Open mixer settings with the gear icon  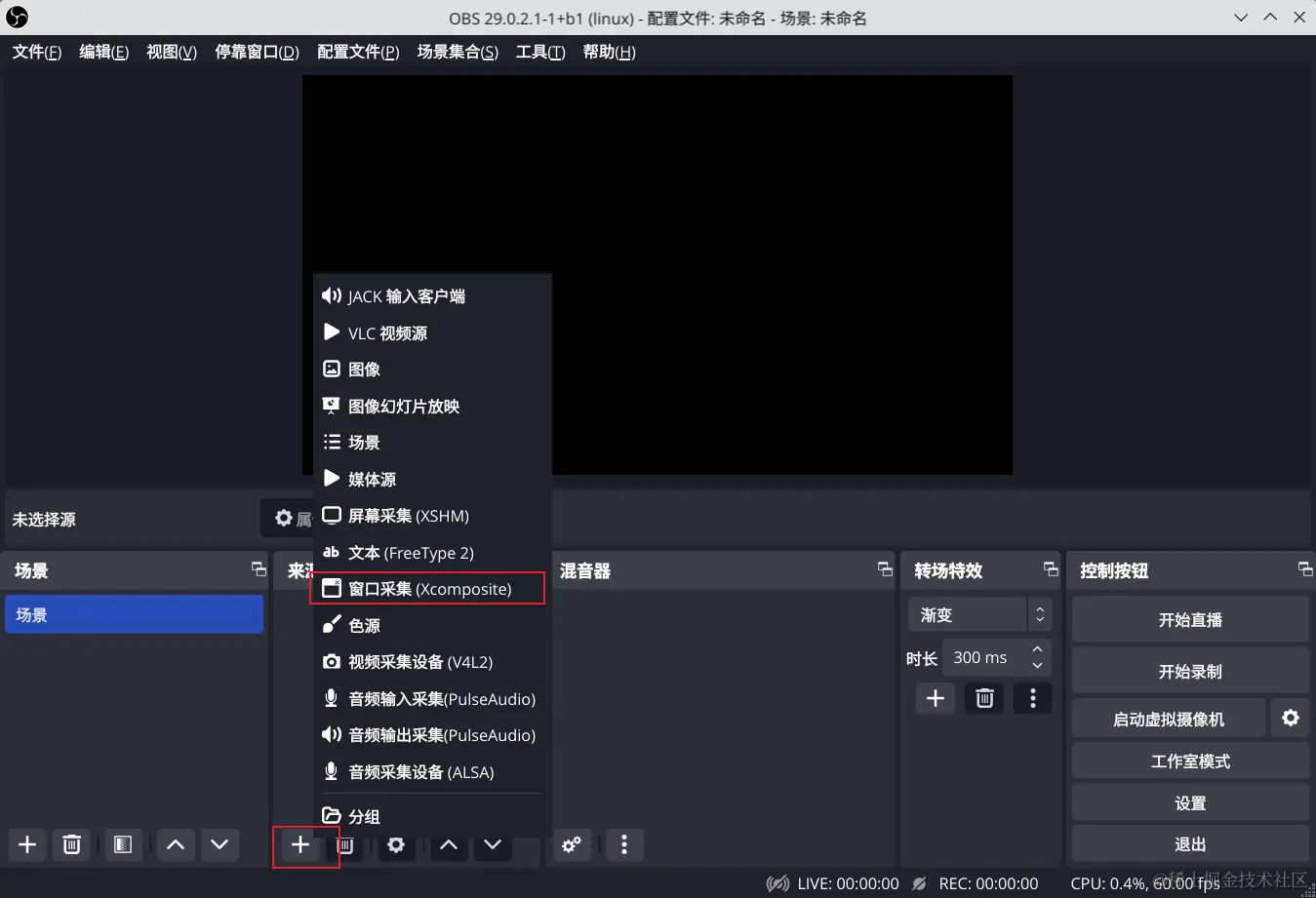pyautogui.click(x=571, y=844)
